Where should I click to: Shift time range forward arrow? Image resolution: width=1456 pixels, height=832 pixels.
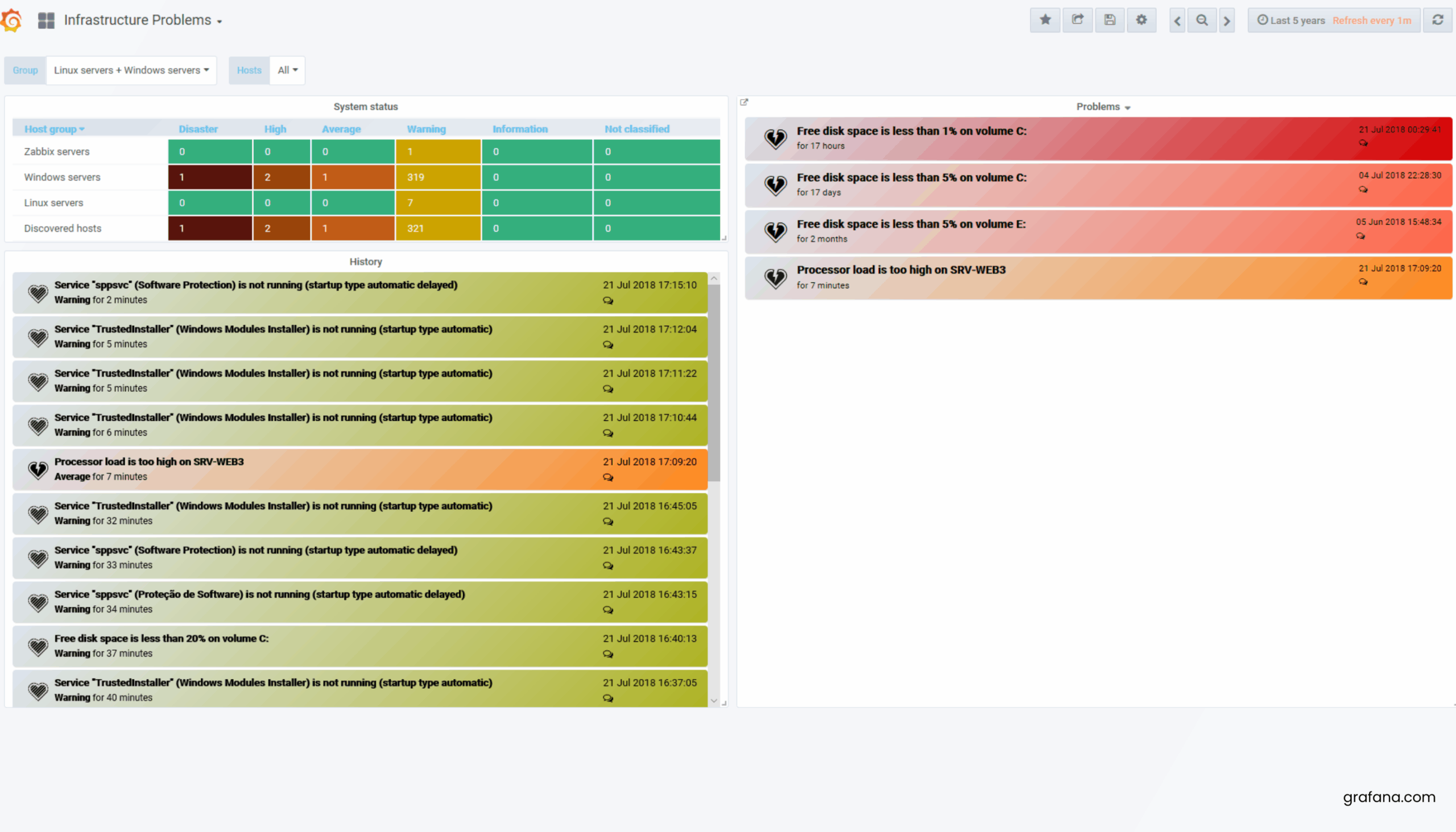tap(1226, 20)
